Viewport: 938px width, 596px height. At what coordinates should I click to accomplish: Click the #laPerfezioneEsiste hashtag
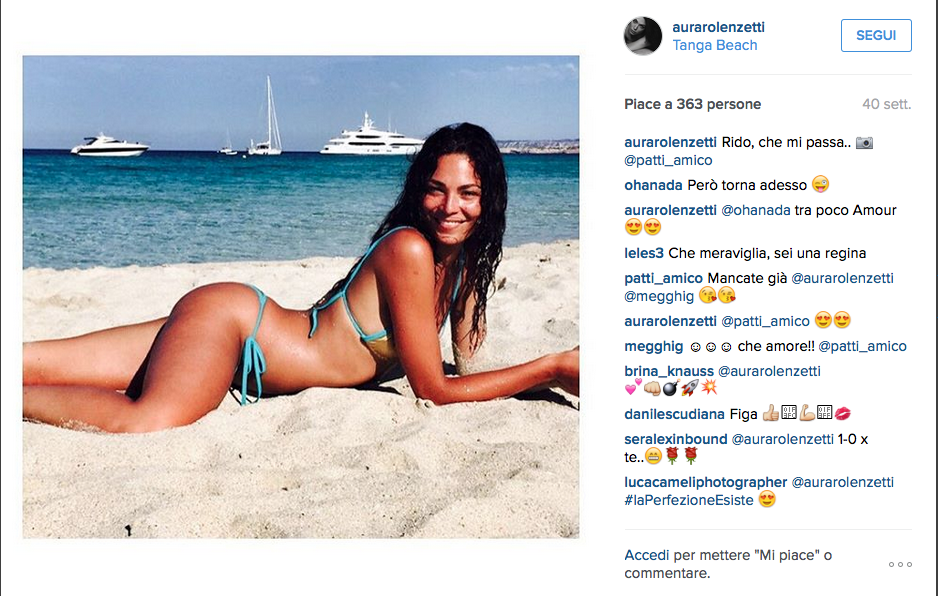click(x=689, y=500)
